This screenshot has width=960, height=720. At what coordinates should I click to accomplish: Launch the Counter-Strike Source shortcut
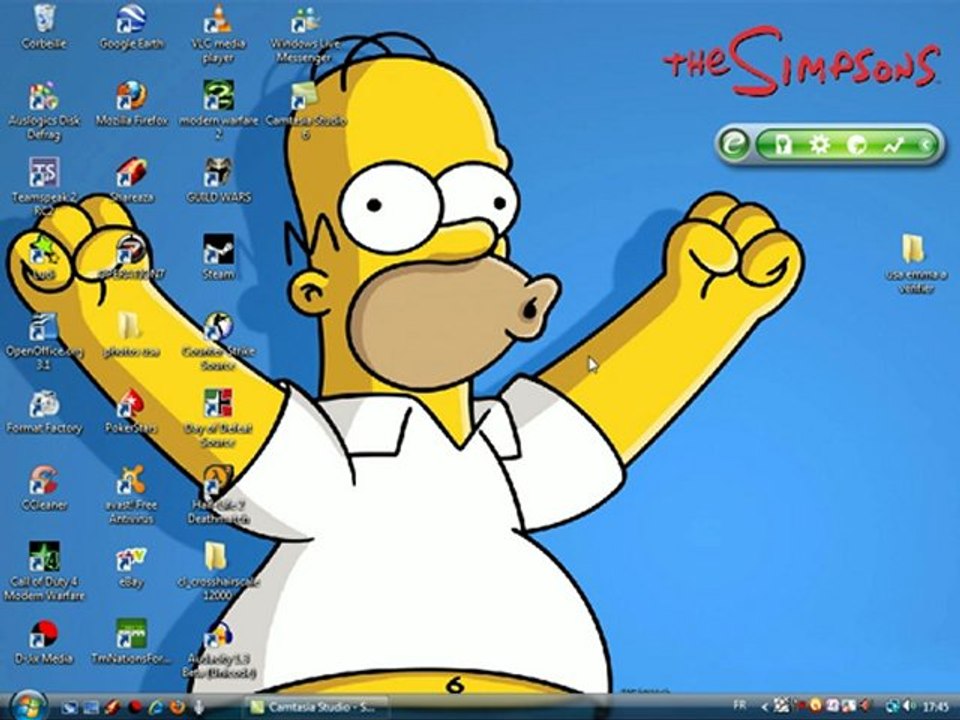219,342
